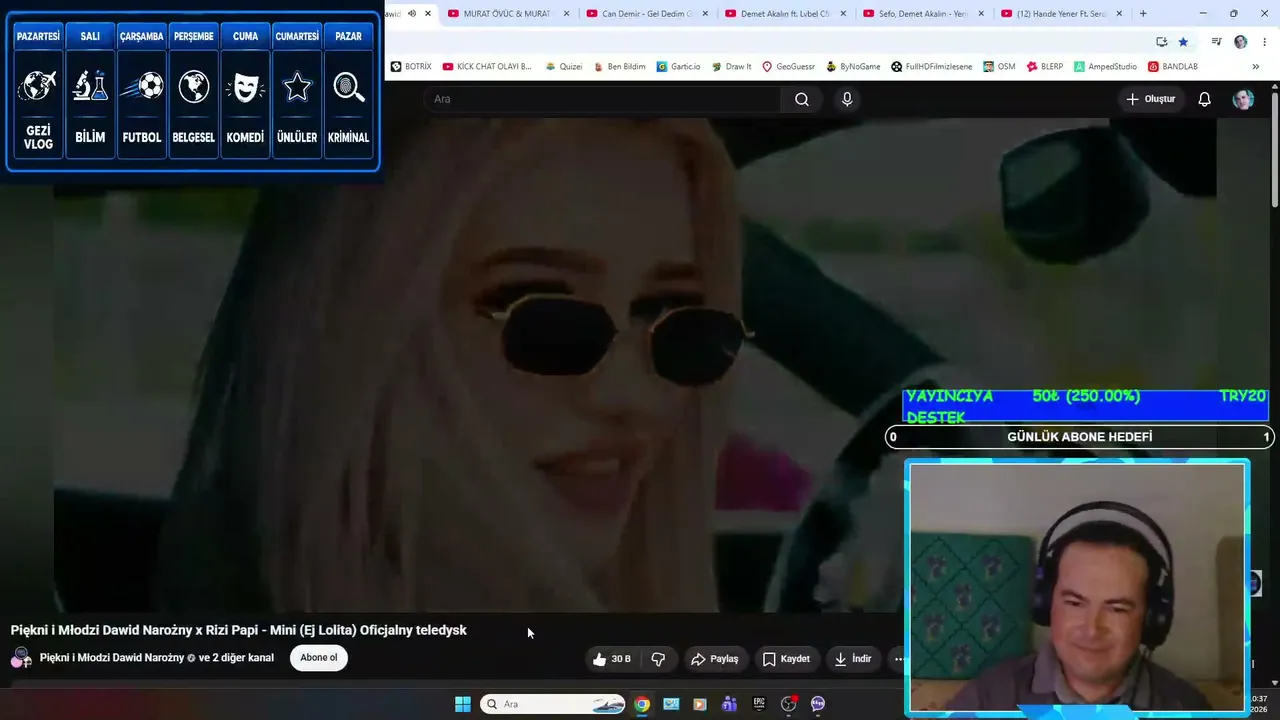The height and width of the screenshot is (720, 1280).
Task: Switch to Sefo, Demet Akalın tab
Action: tap(922, 14)
